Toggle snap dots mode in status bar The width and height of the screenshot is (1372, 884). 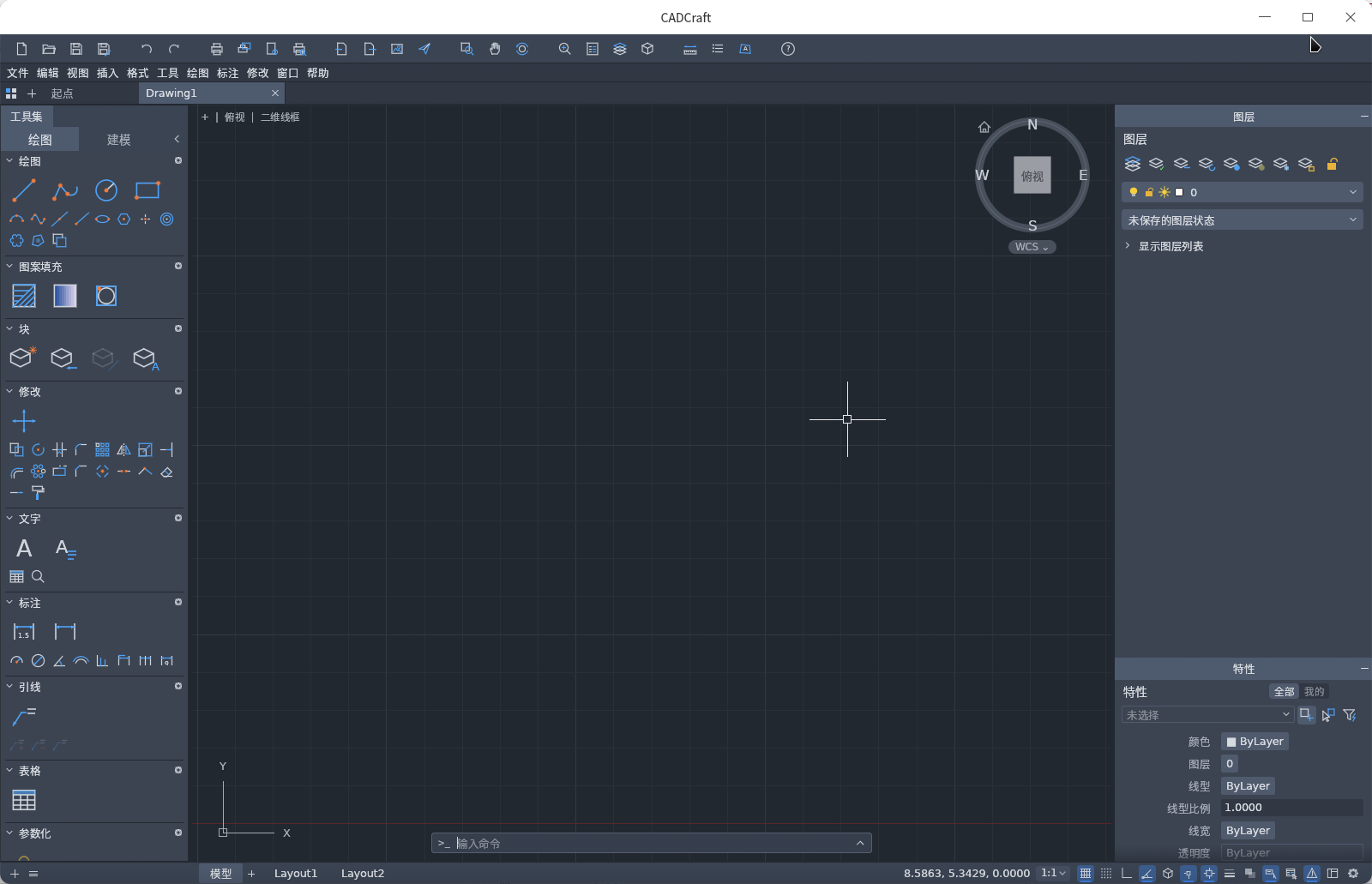coord(1106,874)
